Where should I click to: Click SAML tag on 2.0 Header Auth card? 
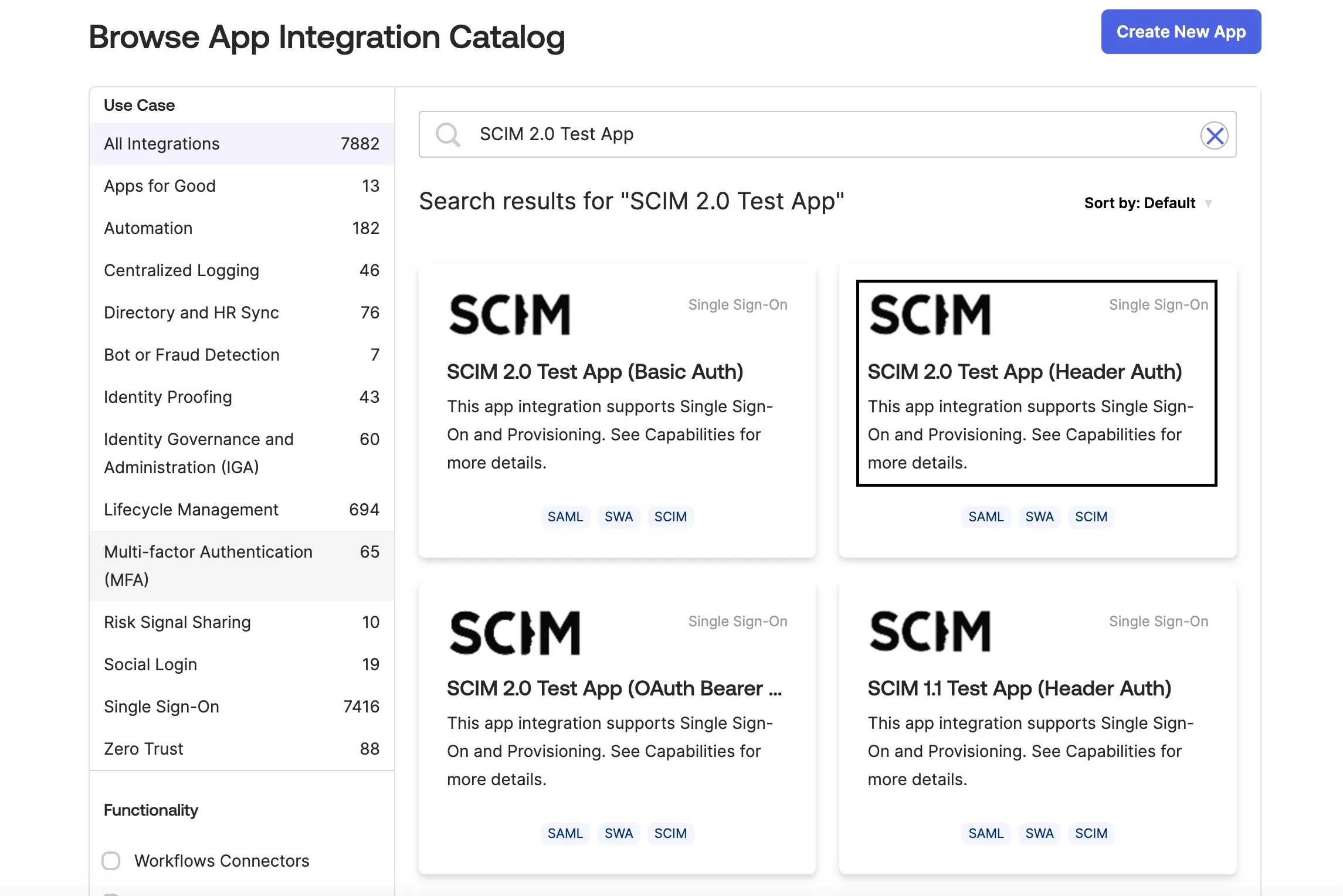click(986, 517)
